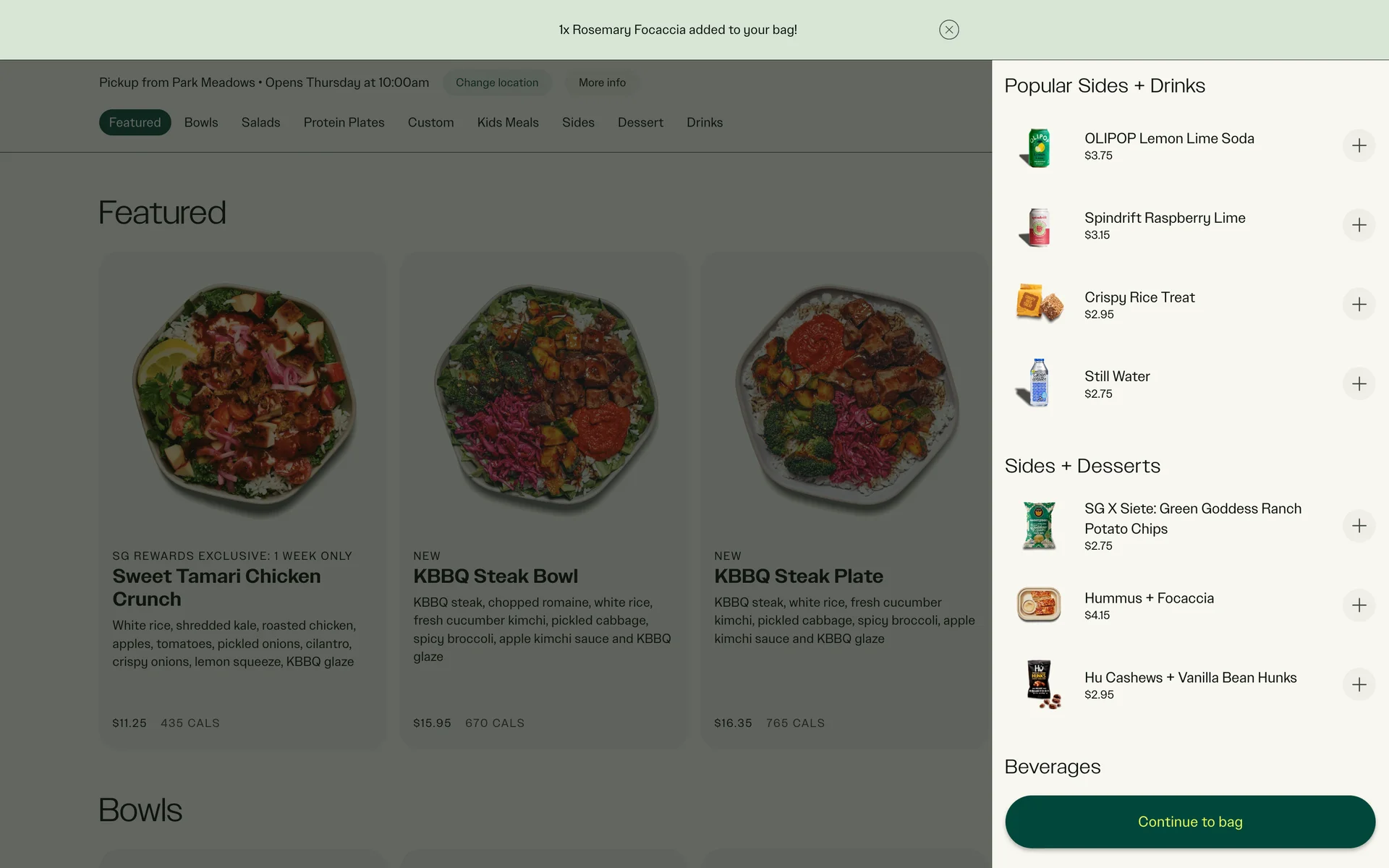Add Still Water with plus icon
Image resolution: width=1389 pixels, height=868 pixels.
pos(1359,383)
